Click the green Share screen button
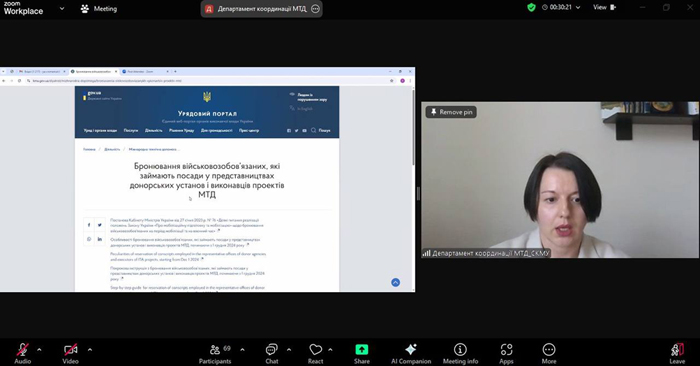The image size is (700, 366). tap(362, 354)
